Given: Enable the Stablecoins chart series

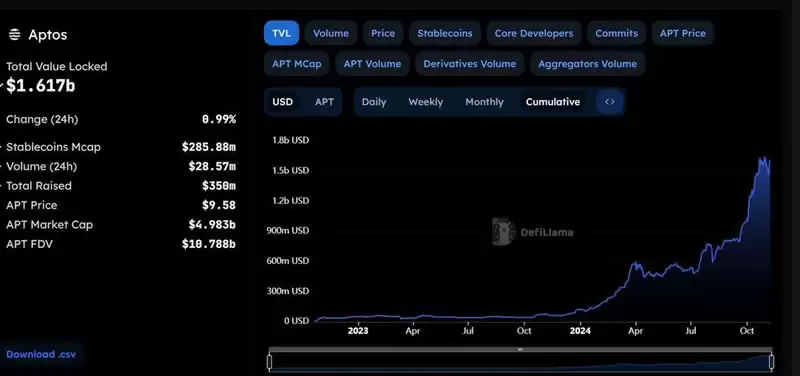Looking at the screenshot, I should click(445, 33).
